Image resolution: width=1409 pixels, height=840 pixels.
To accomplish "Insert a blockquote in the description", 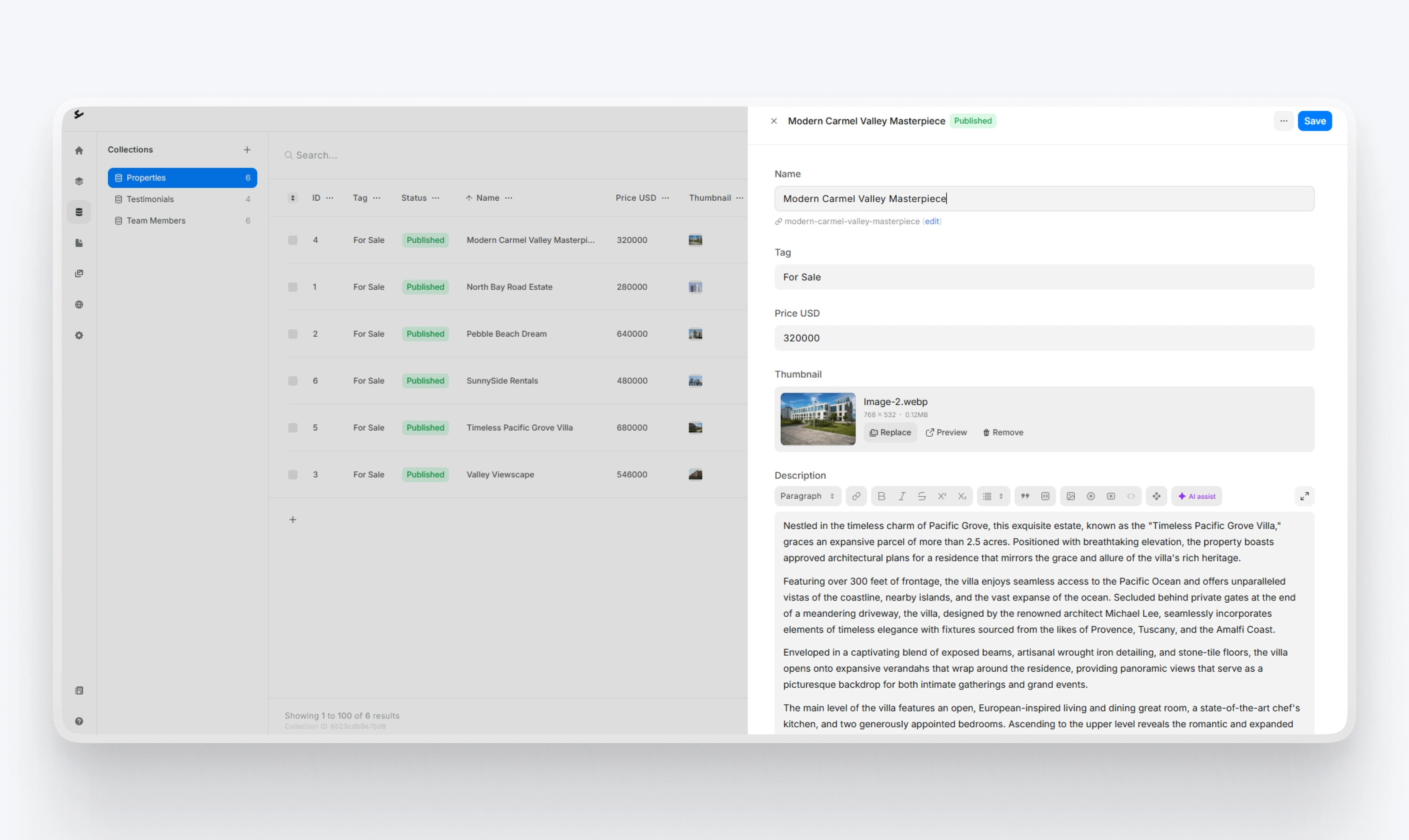I will click(1025, 497).
